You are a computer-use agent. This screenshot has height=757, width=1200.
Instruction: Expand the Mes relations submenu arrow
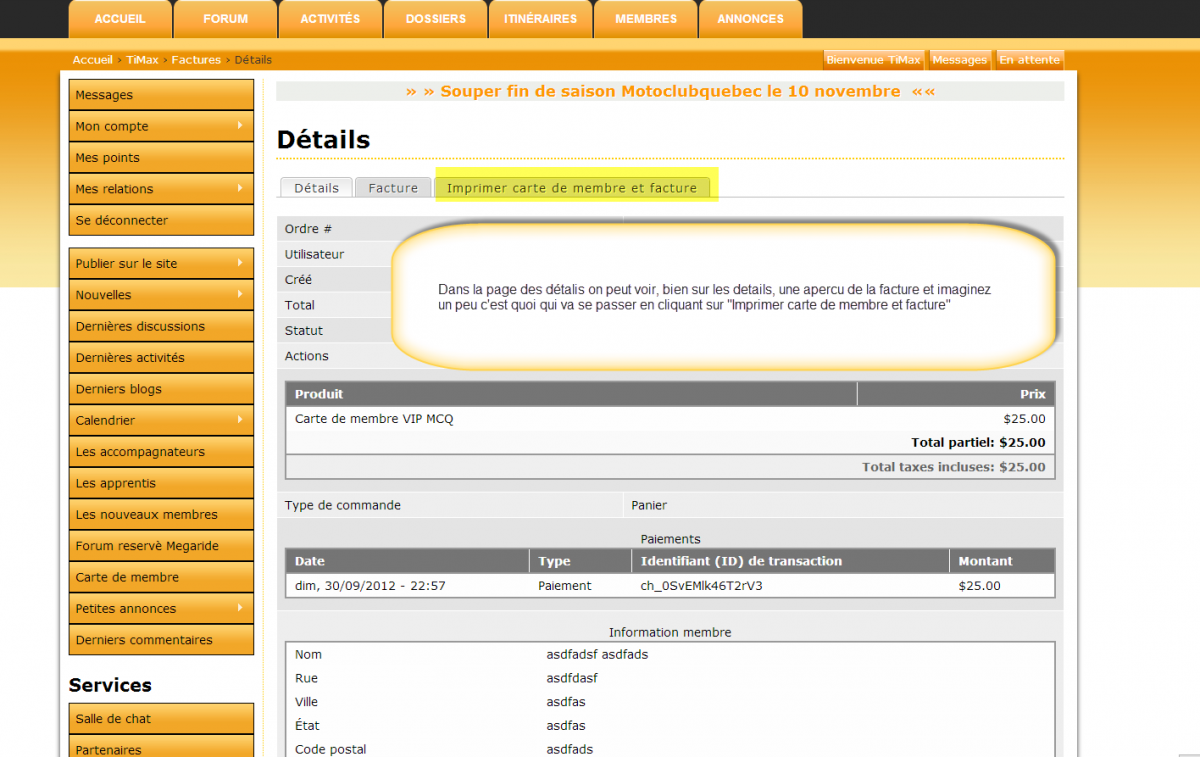coord(240,188)
